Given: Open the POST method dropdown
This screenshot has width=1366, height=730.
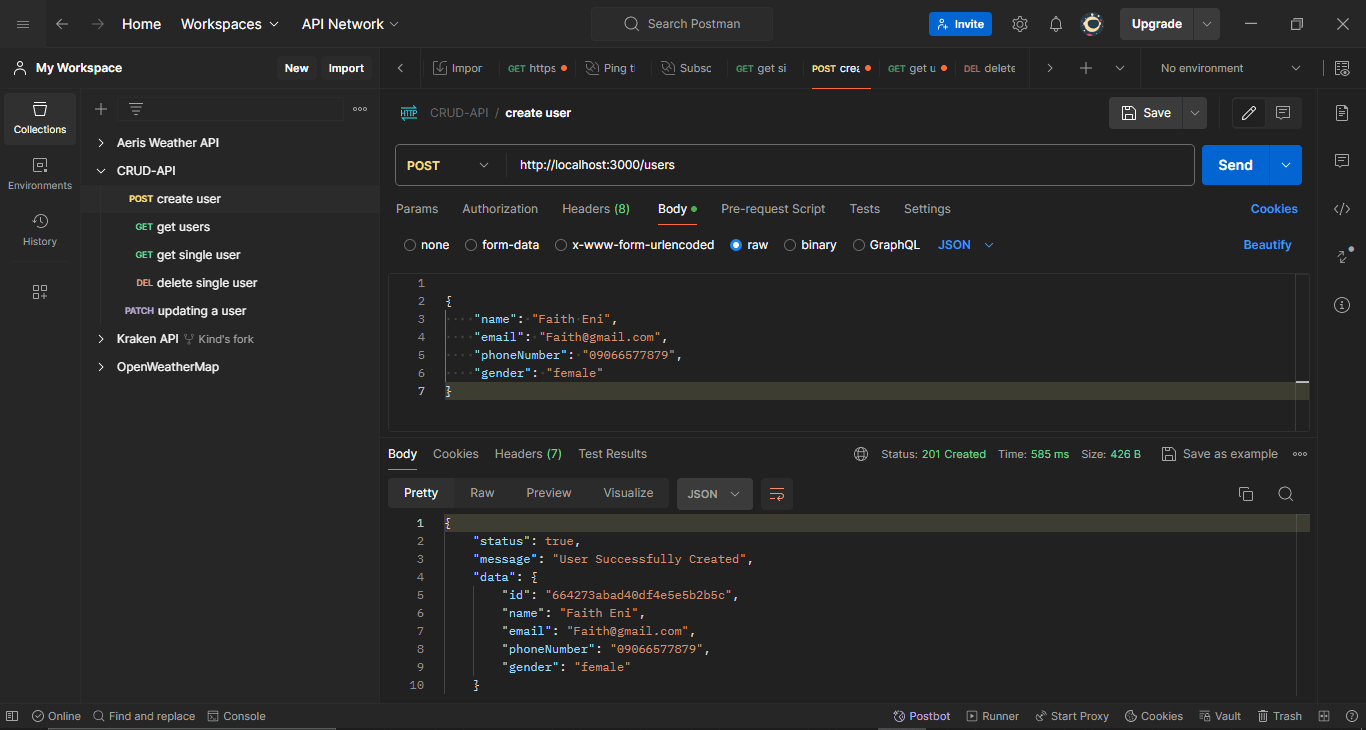Looking at the screenshot, I should pyautogui.click(x=448, y=165).
